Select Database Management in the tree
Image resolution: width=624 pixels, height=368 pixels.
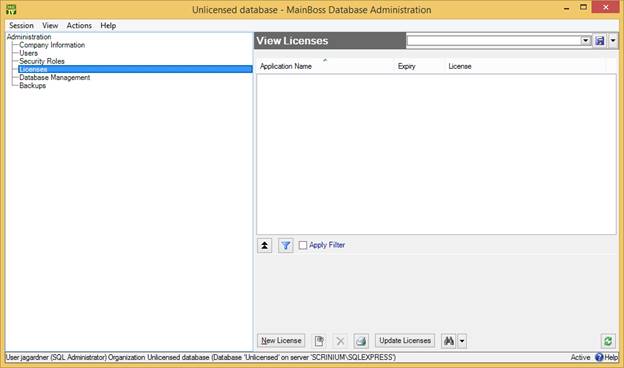click(x=55, y=78)
